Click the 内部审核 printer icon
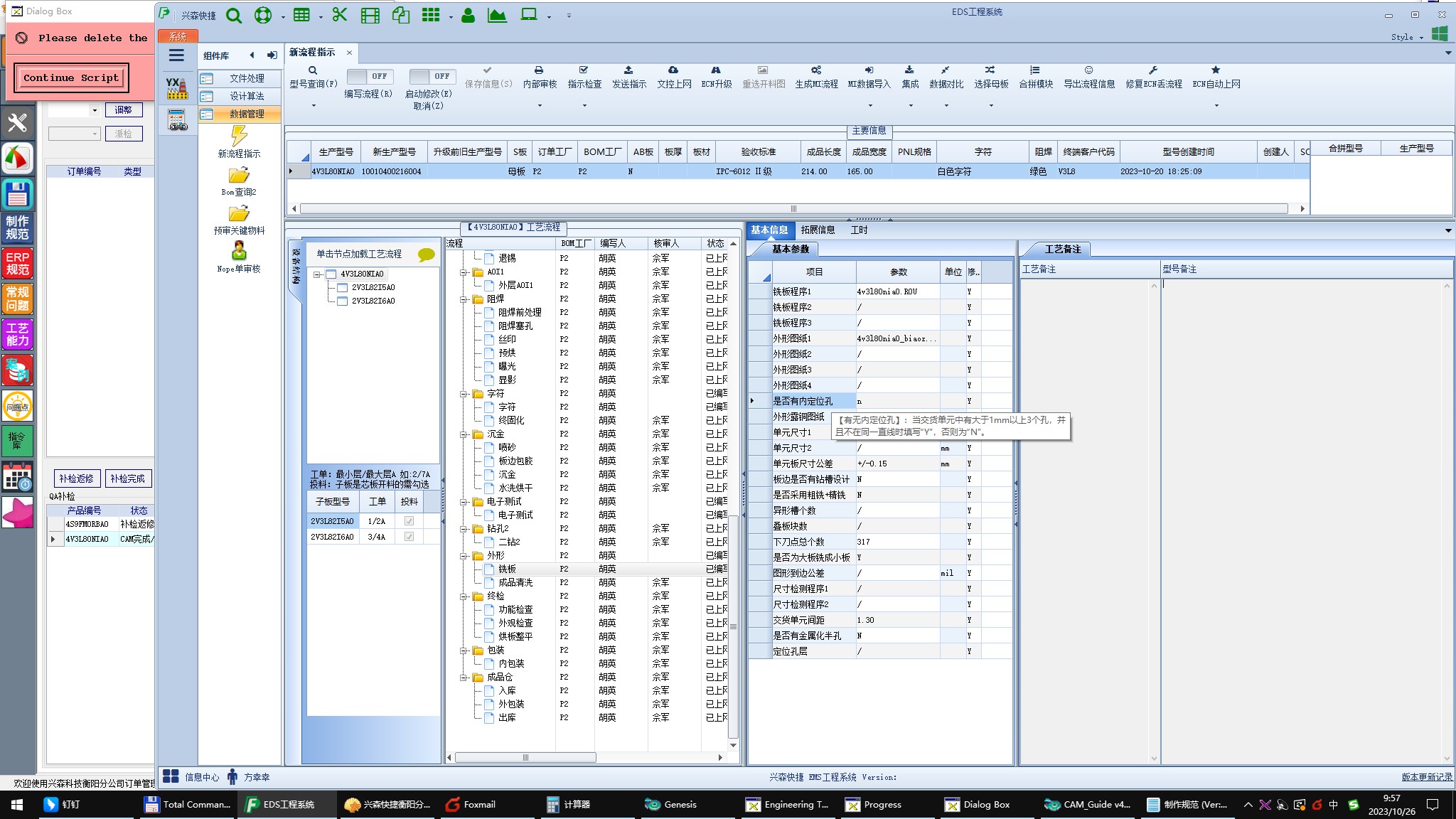The image size is (1456, 819). 539,70
